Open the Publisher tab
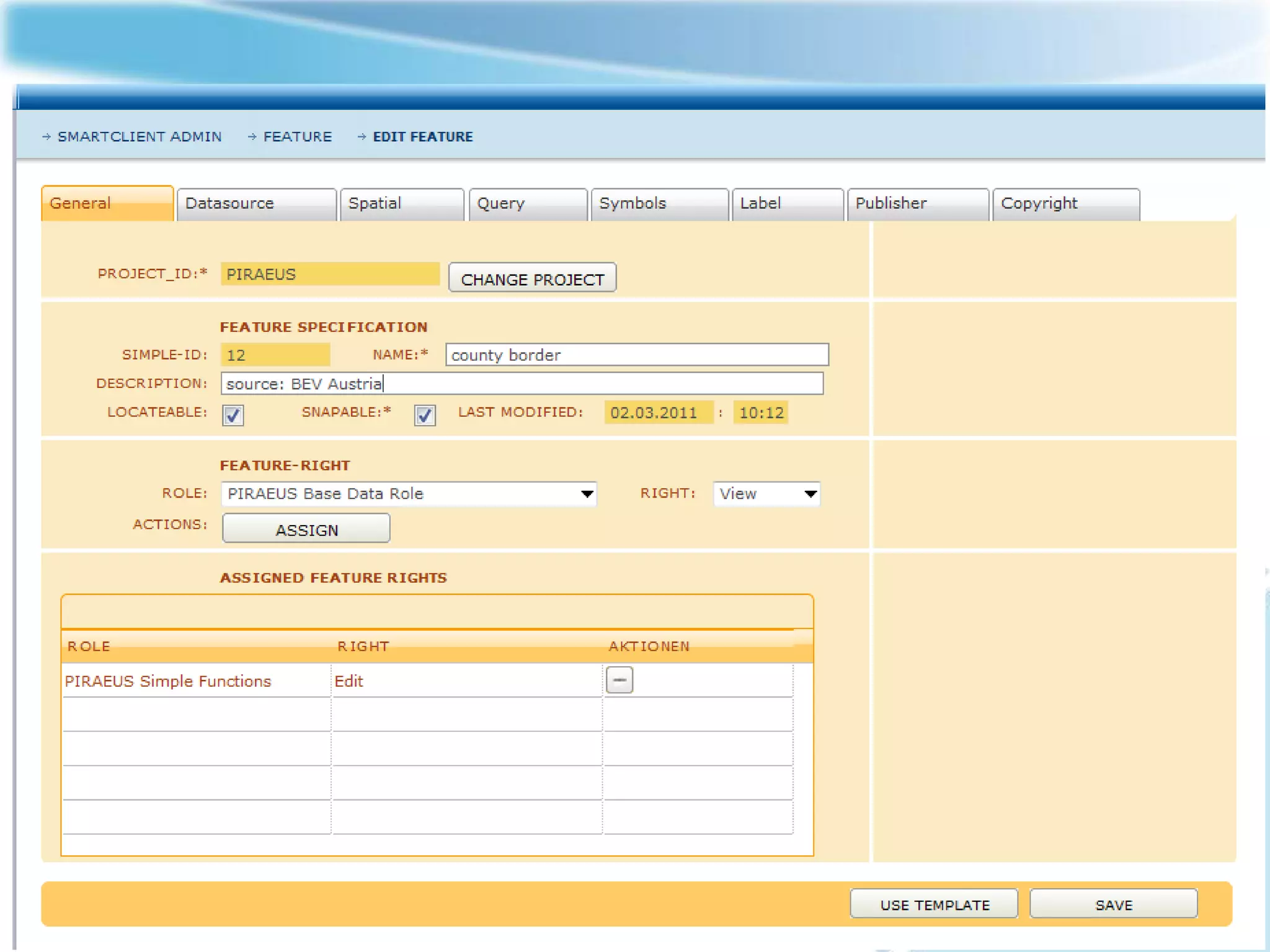Image resolution: width=1270 pixels, height=952 pixels. pyautogui.click(x=917, y=204)
